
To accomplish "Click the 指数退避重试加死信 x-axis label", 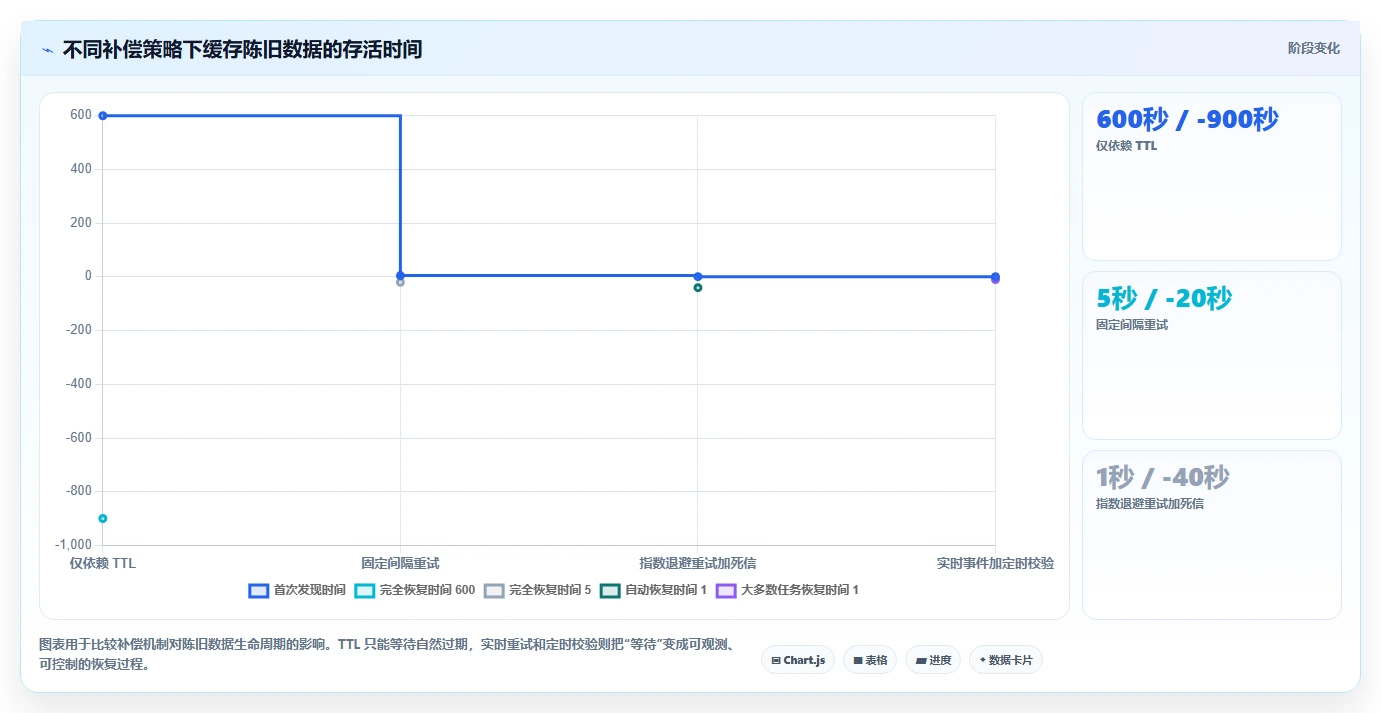I will [x=698, y=563].
